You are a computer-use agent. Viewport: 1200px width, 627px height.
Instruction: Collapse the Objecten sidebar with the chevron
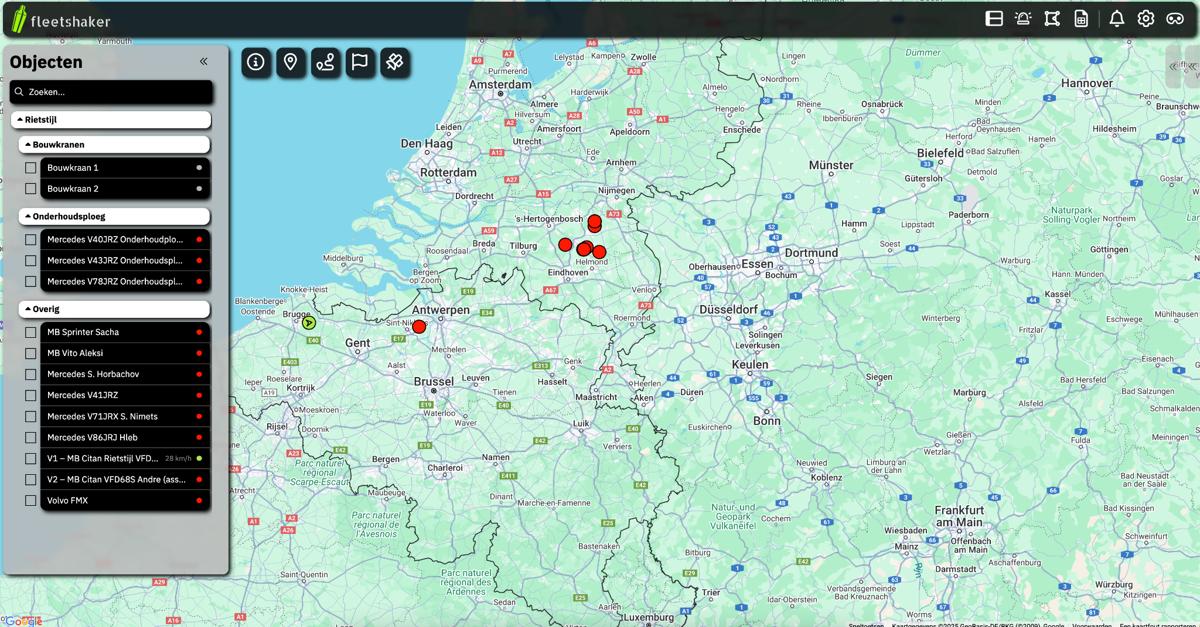pos(202,61)
